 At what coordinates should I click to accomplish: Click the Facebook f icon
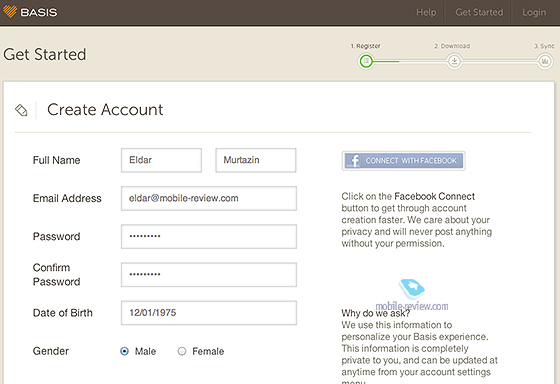pyautogui.click(x=354, y=161)
